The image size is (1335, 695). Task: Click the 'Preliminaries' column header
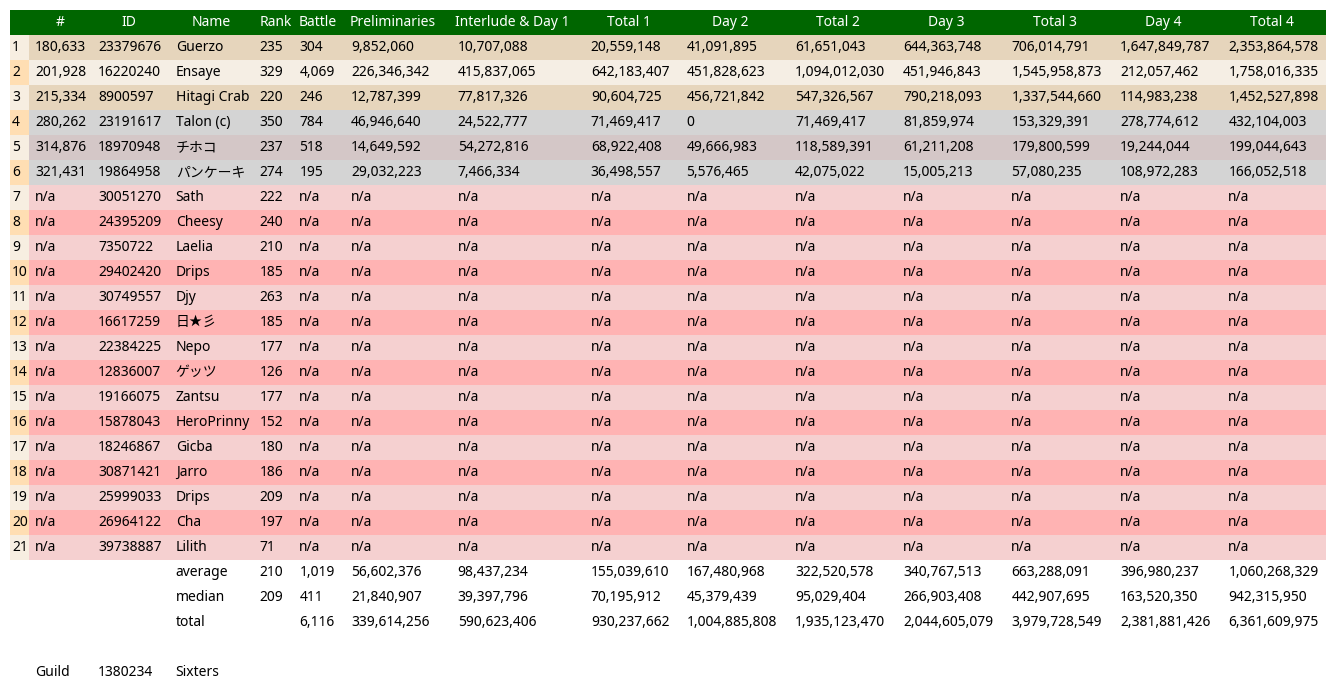392,21
